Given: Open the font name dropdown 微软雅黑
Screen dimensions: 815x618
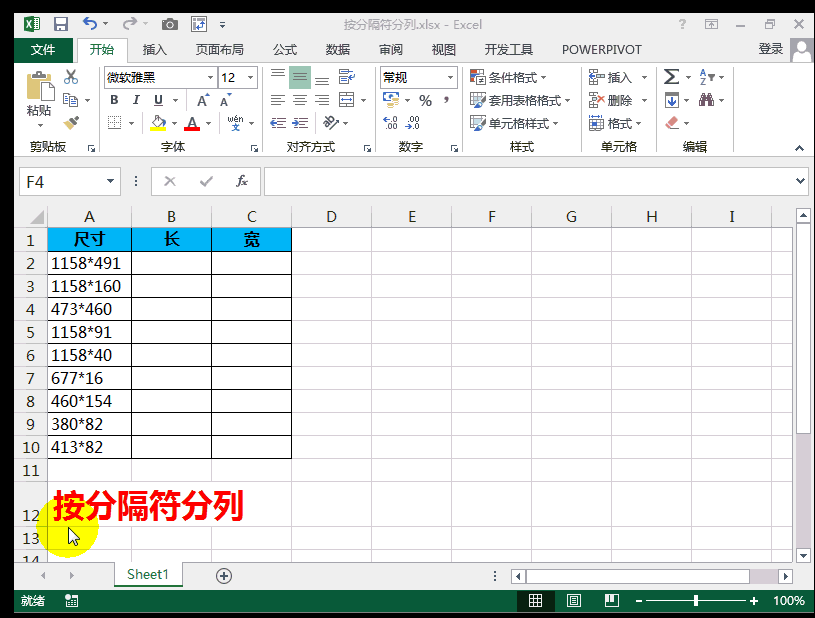Looking at the screenshot, I should pos(210,77).
